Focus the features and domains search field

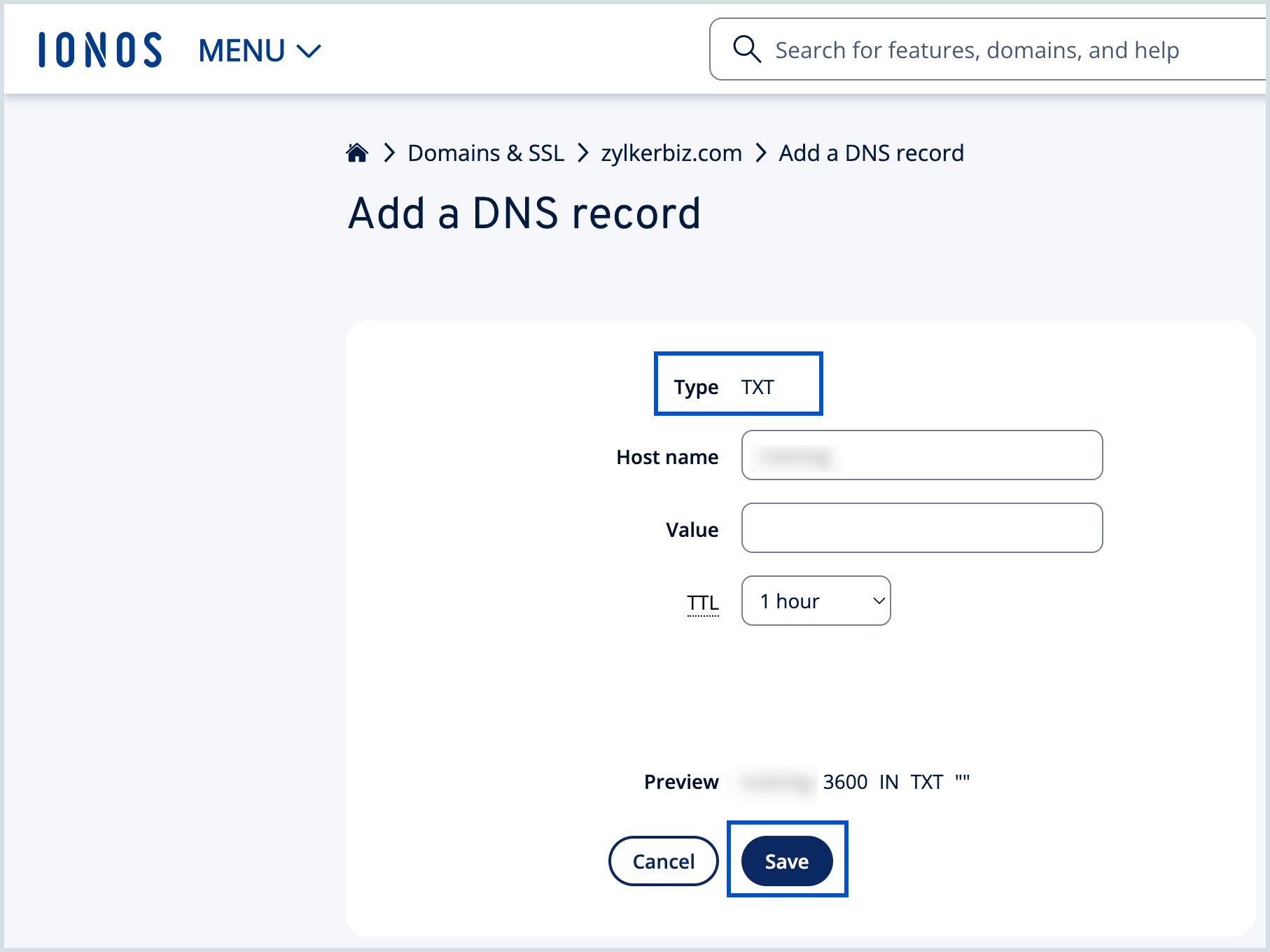pyautogui.click(x=988, y=50)
